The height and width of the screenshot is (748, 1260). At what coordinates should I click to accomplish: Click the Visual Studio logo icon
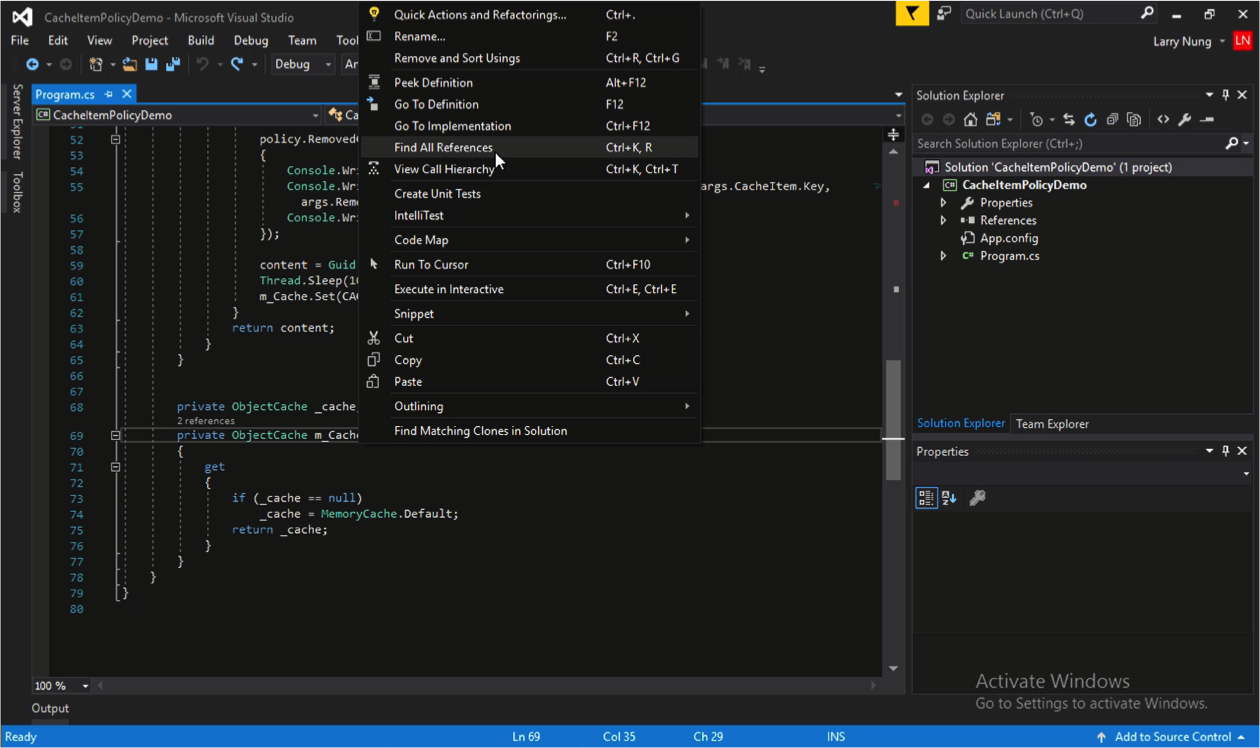pos(22,17)
